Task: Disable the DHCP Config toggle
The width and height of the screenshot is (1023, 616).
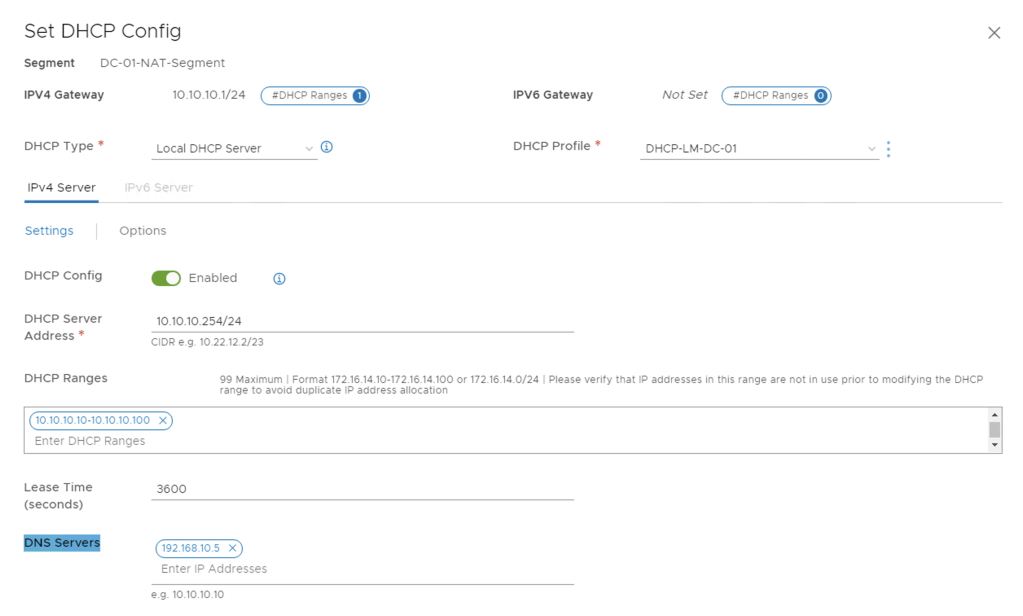Action: [x=166, y=278]
